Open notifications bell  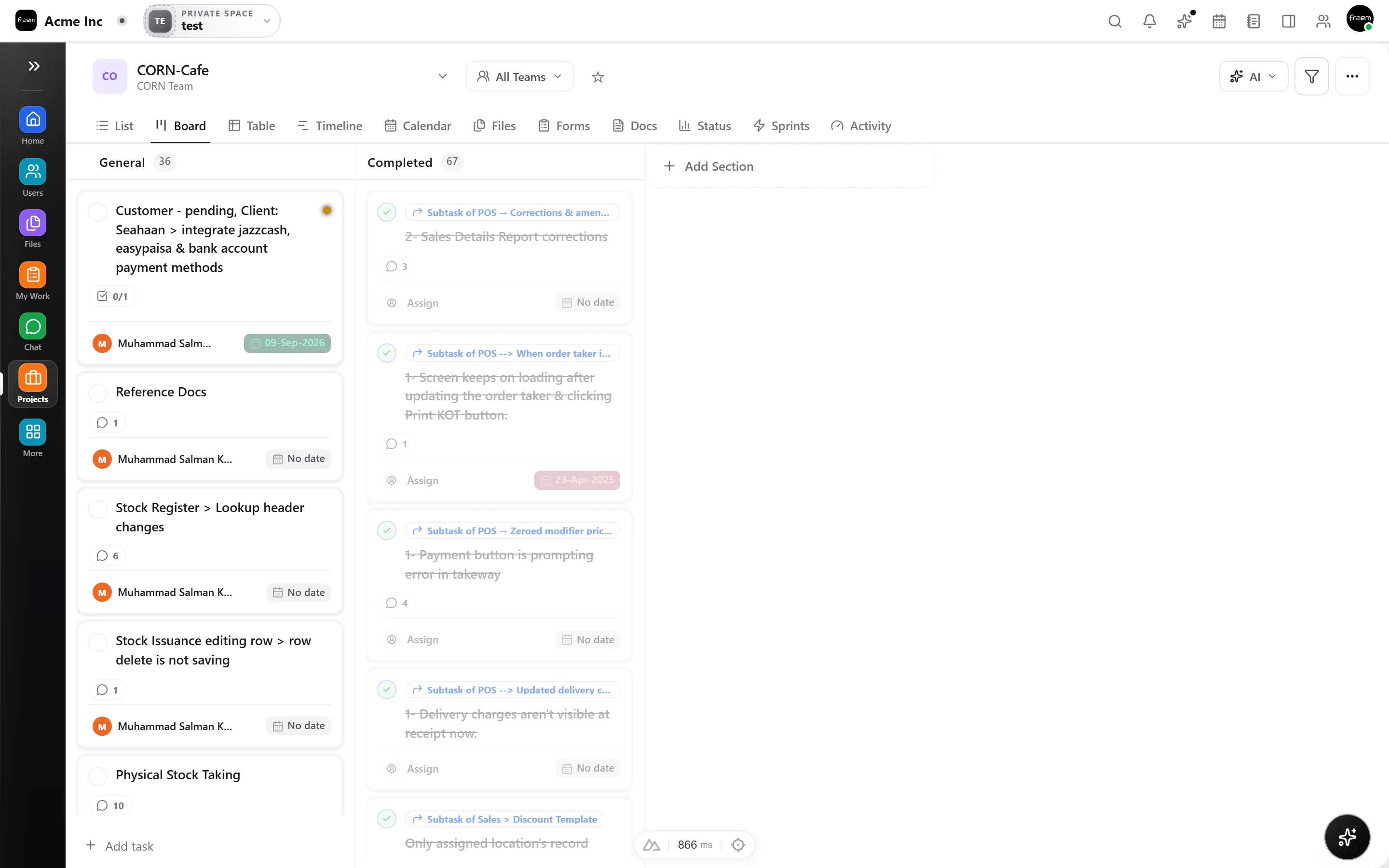coord(1149,21)
